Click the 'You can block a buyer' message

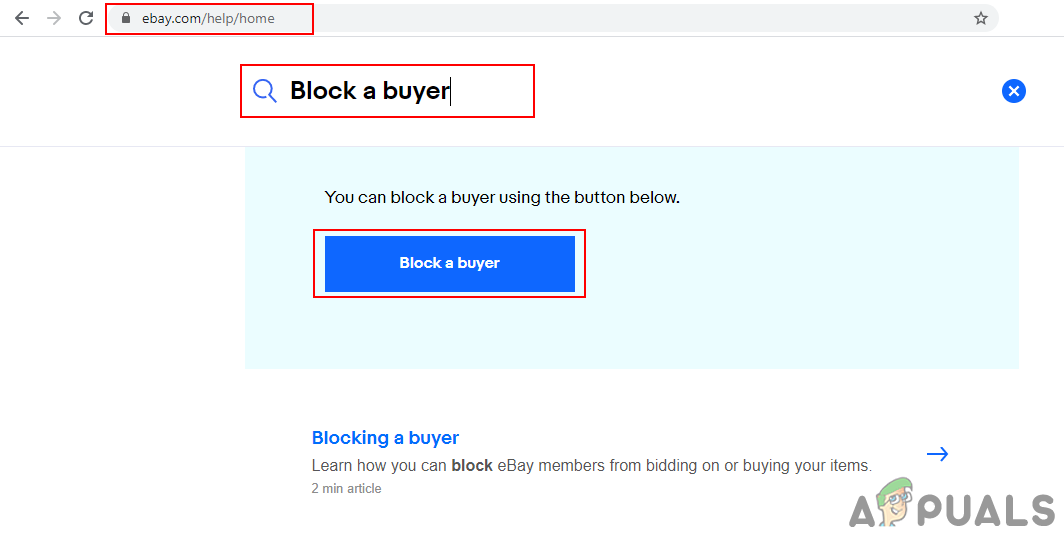(x=502, y=198)
